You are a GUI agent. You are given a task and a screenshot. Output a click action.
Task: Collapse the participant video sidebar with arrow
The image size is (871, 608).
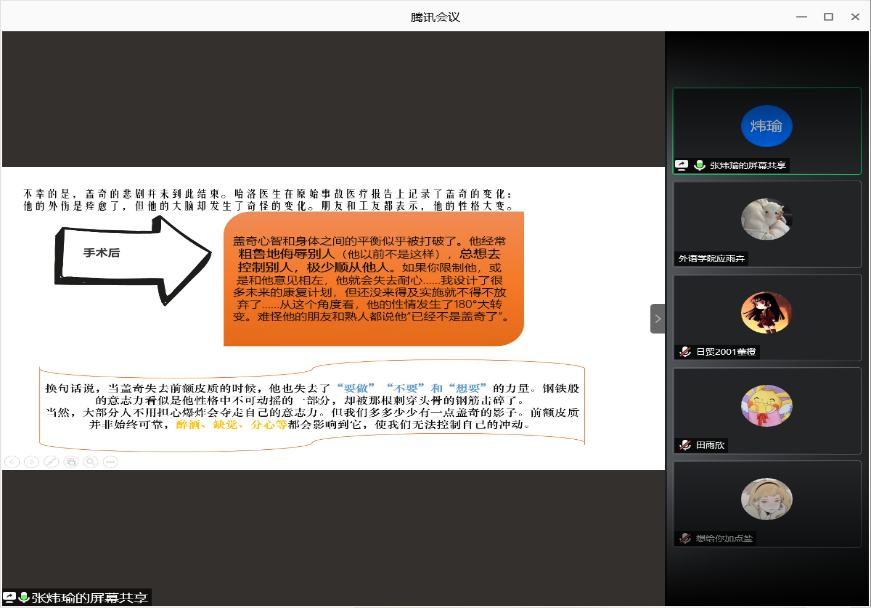(x=657, y=318)
